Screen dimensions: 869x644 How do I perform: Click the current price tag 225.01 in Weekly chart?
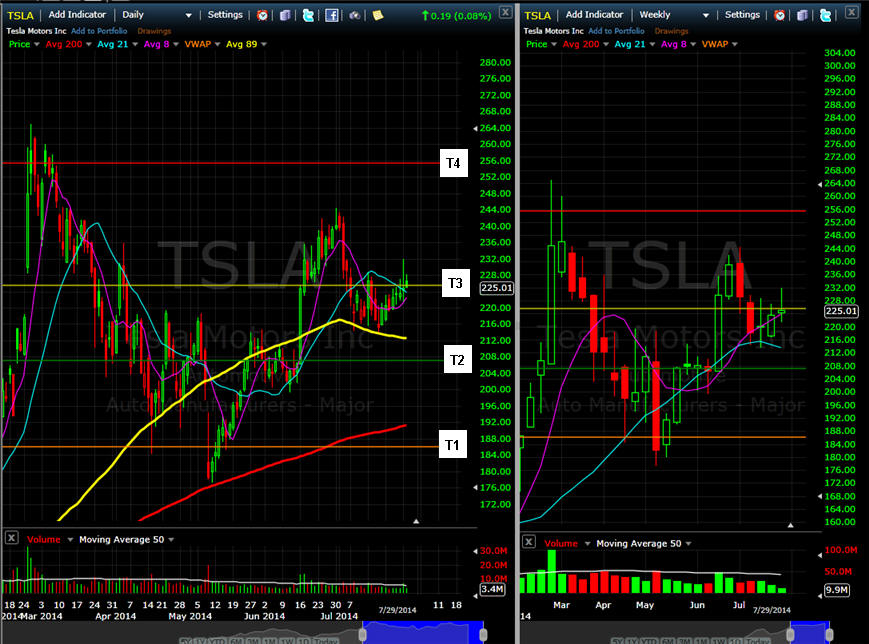click(x=841, y=311)
